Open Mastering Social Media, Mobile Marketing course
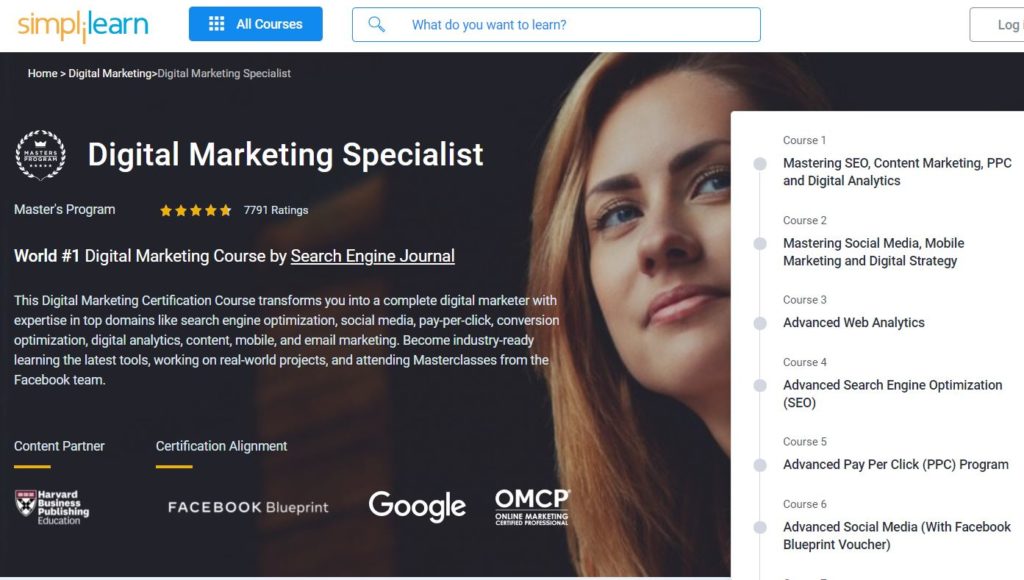The height and width of the screenshot is (580, 1024). coord(874,252)
